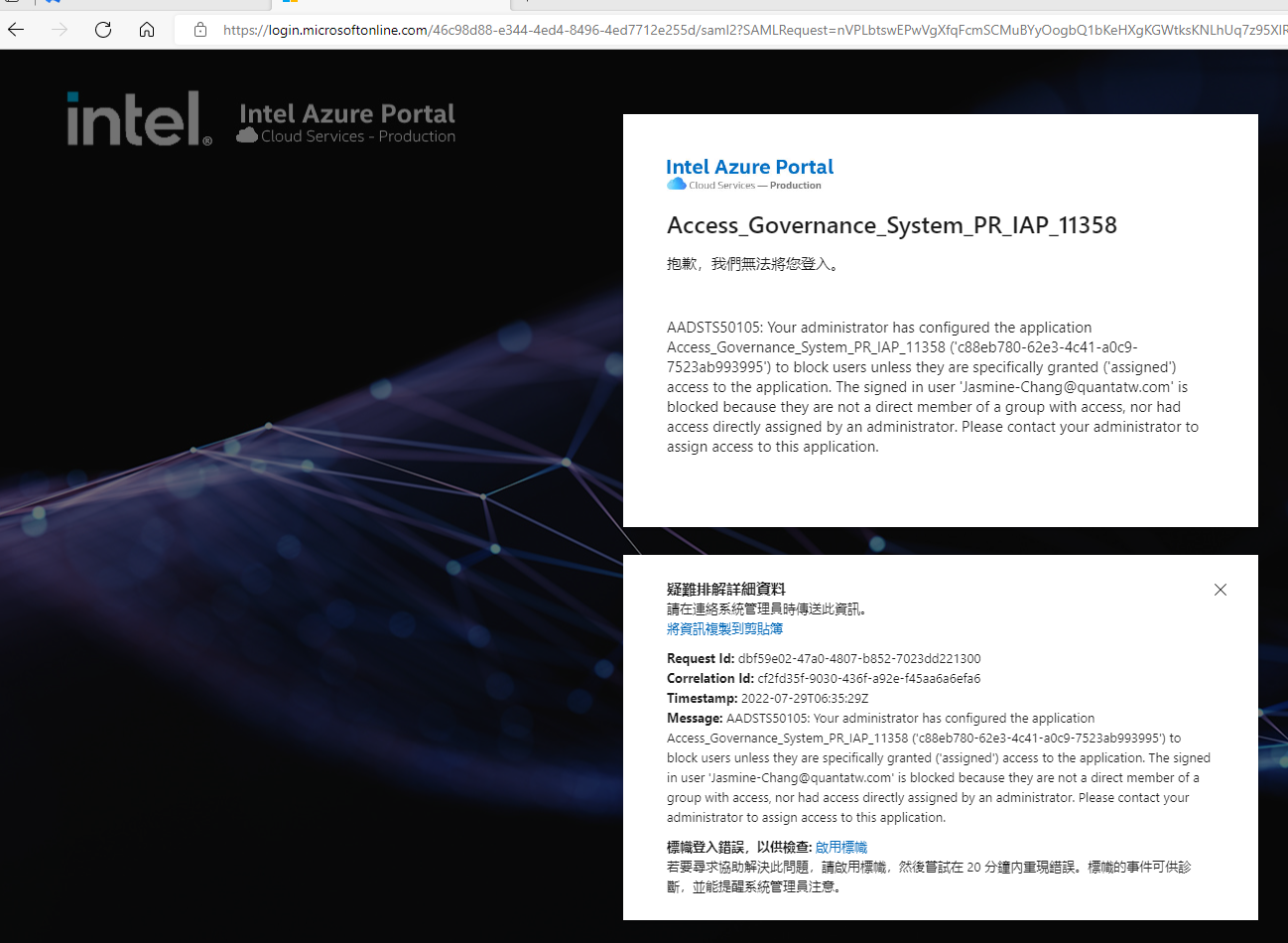Click the bold Message: label
The width and height of the screenshot is (1288, 943).
tap(695, 718)
